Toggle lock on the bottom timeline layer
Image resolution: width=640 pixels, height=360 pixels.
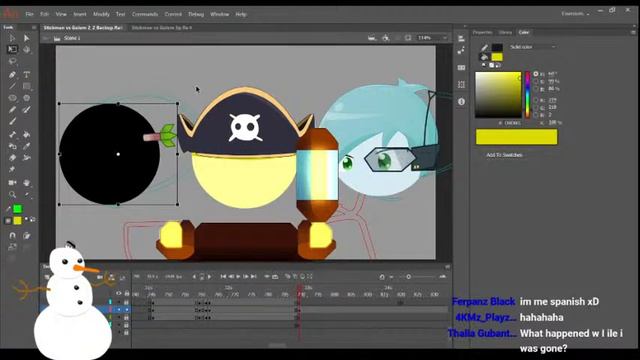pos(127,333)
